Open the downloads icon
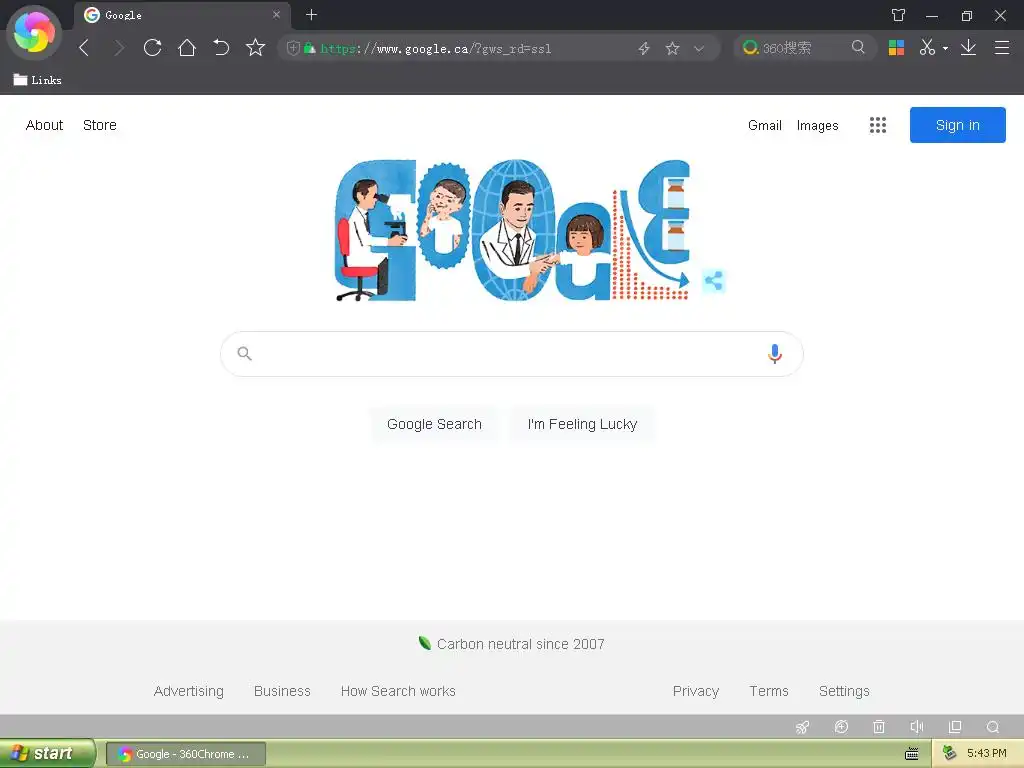This screenshot has width=1024, height=768. [x=968, y=48]
